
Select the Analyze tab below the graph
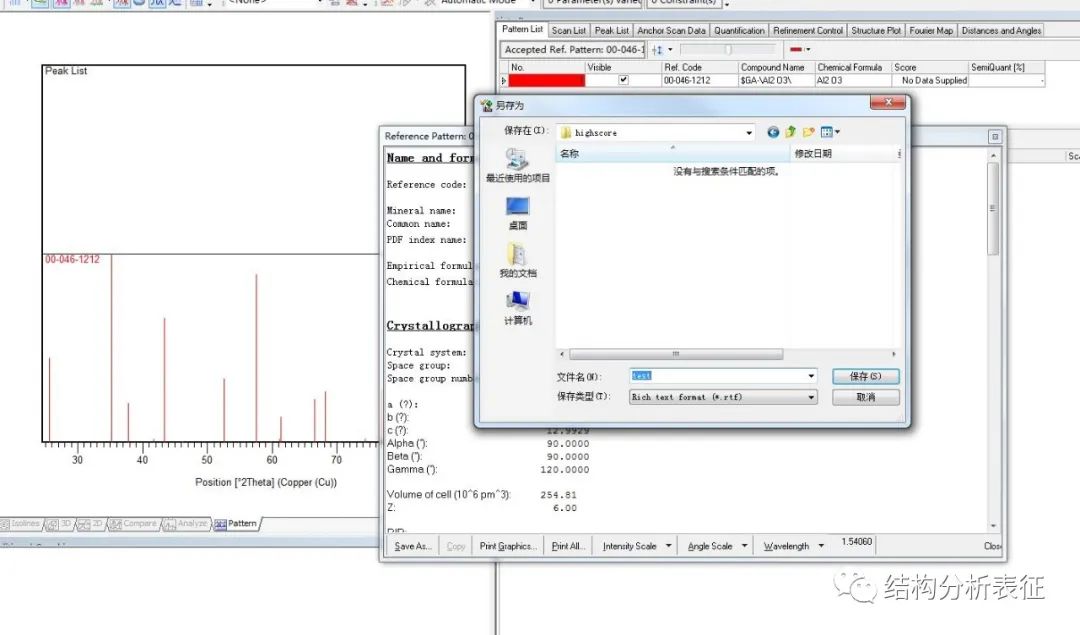coord(185,524)
